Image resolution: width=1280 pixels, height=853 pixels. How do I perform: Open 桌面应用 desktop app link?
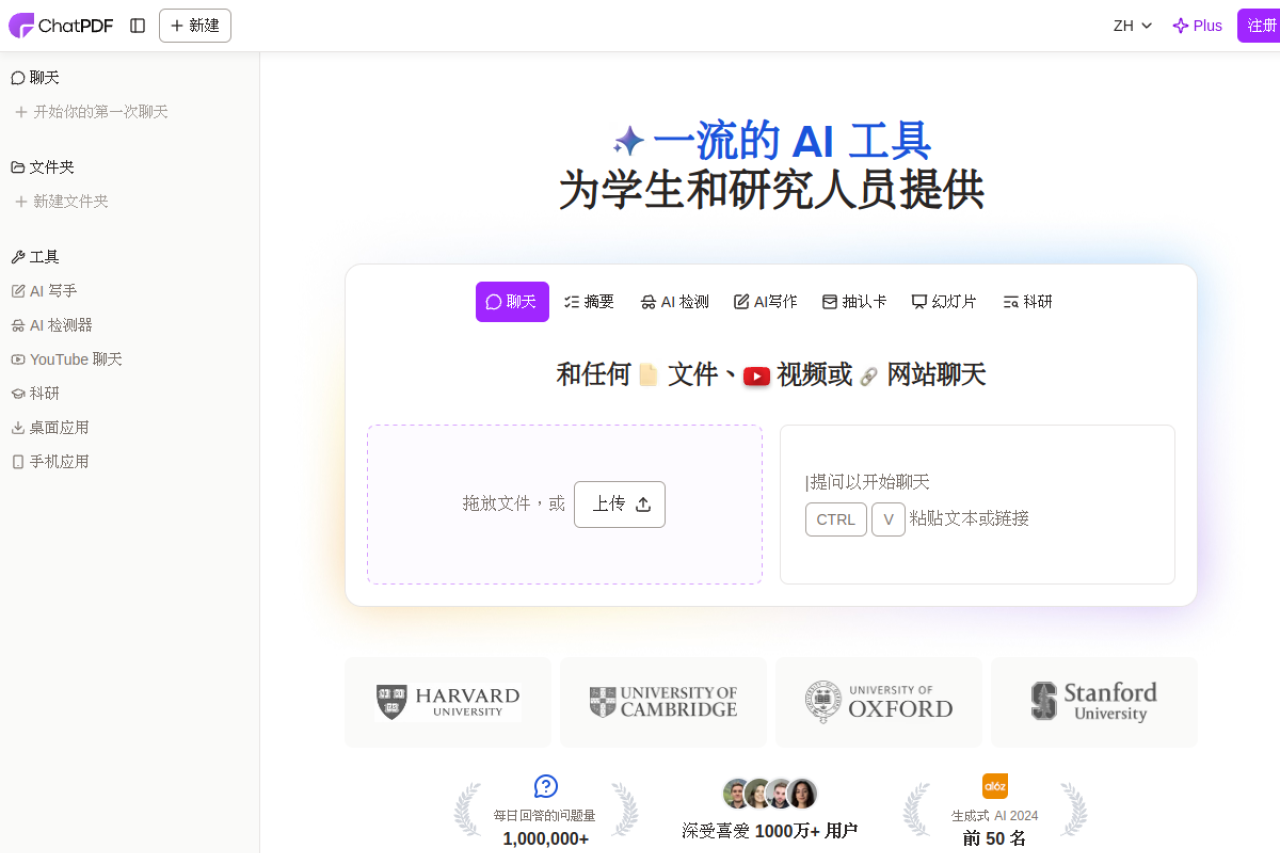pos(50,427)
